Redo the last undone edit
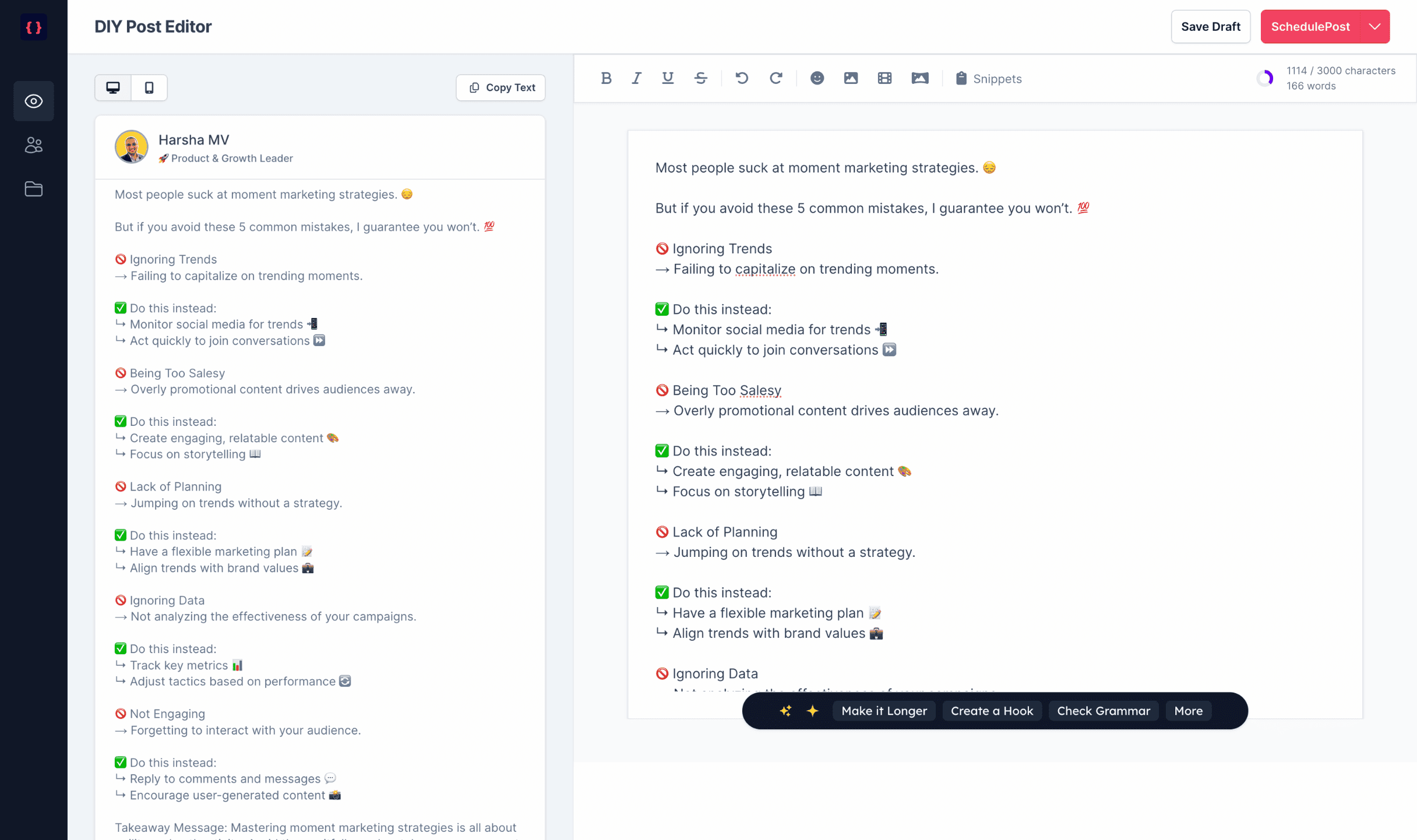 [x=776, y=78]
